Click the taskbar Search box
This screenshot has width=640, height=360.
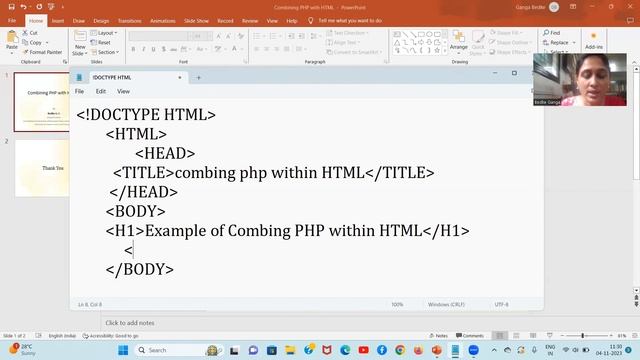[178, 350]
